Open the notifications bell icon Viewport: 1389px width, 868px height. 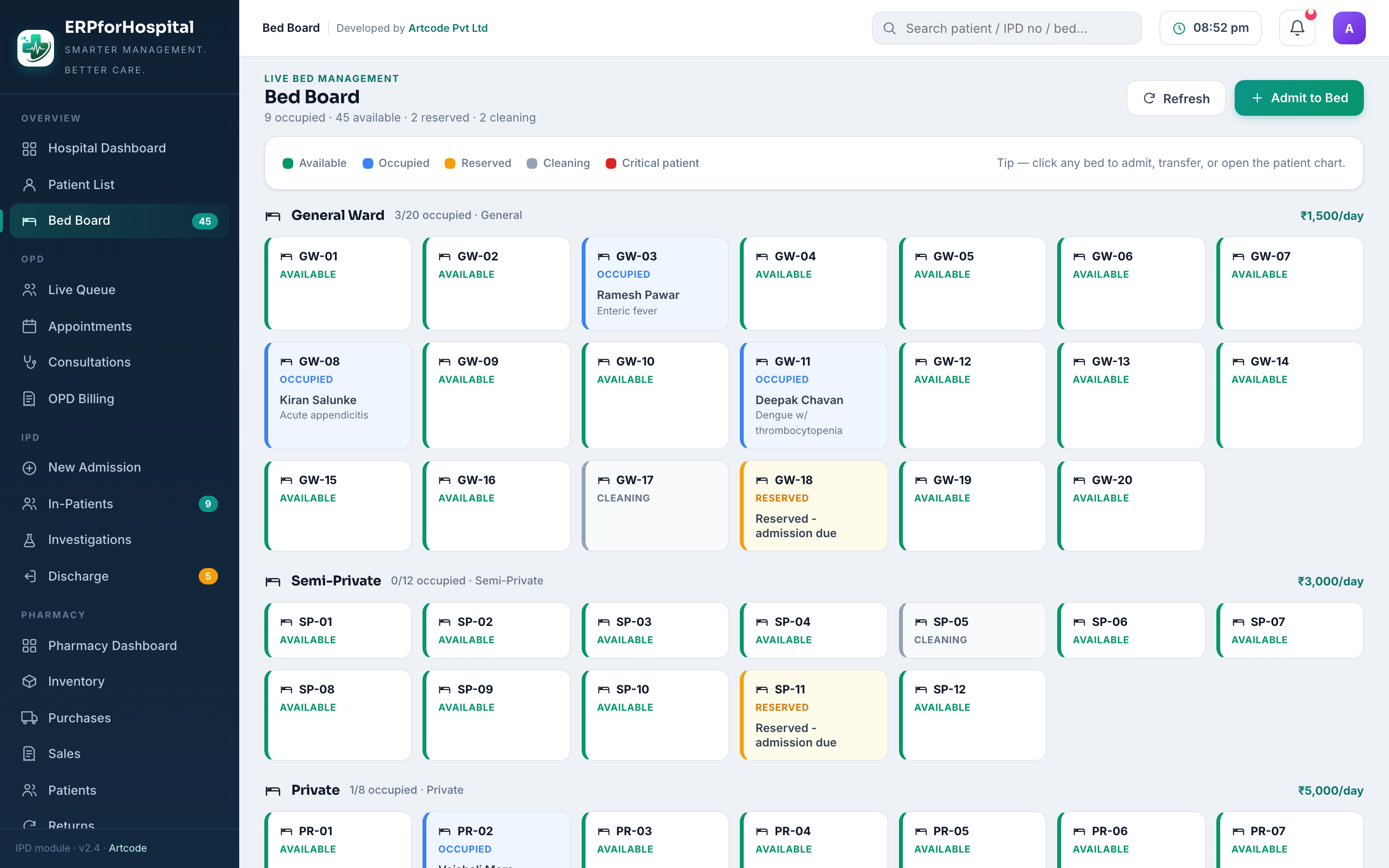[x=1297, y=28]
